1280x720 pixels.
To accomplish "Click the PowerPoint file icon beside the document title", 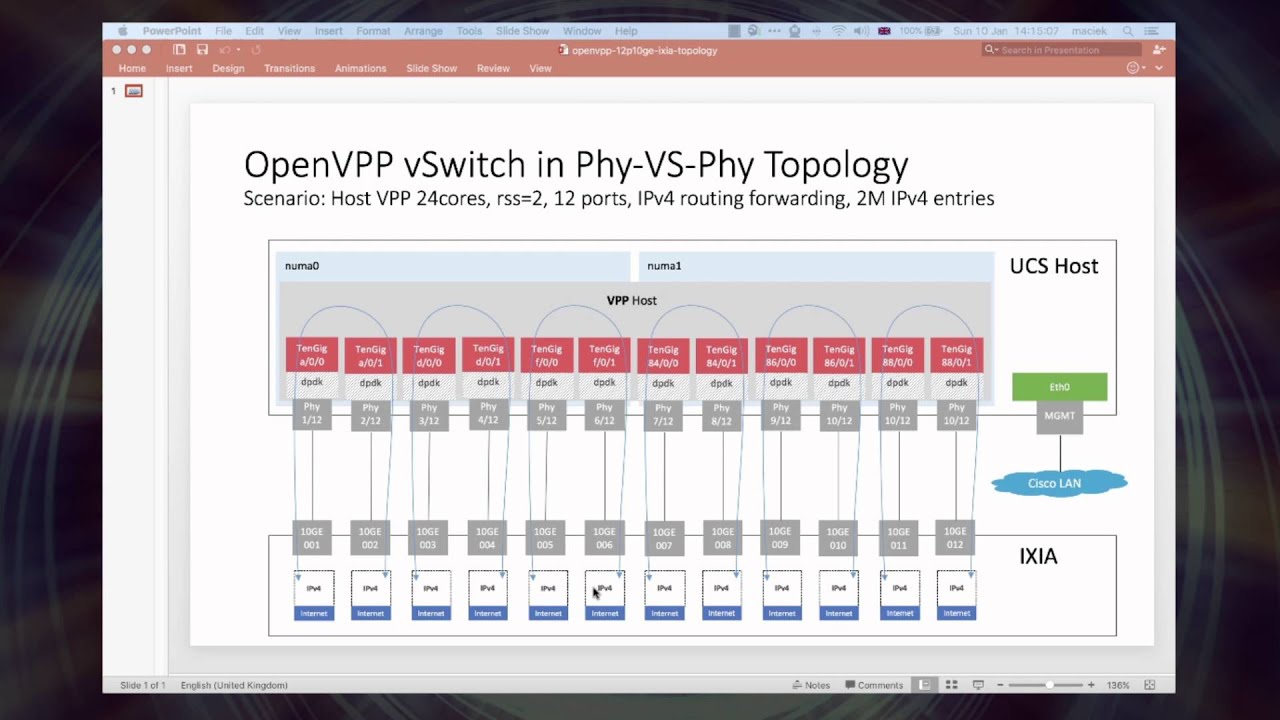I will coord(564,50).
